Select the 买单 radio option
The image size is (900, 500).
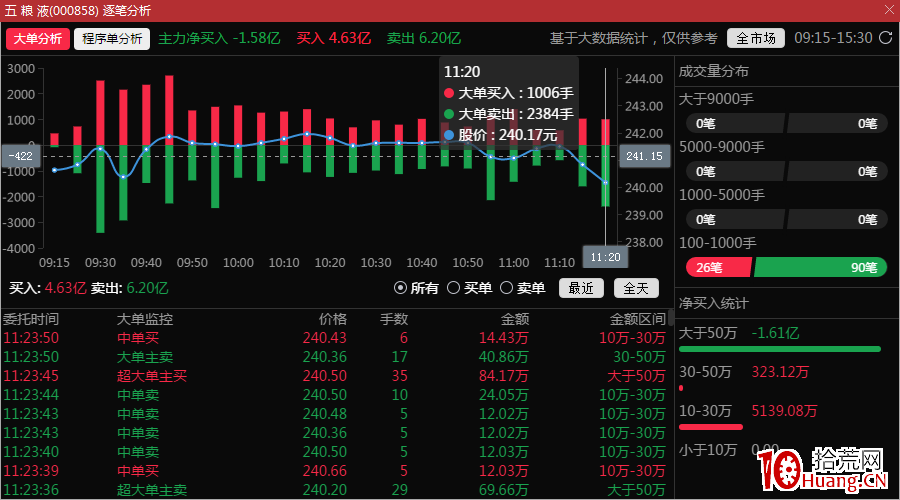[x=470, y=288]
